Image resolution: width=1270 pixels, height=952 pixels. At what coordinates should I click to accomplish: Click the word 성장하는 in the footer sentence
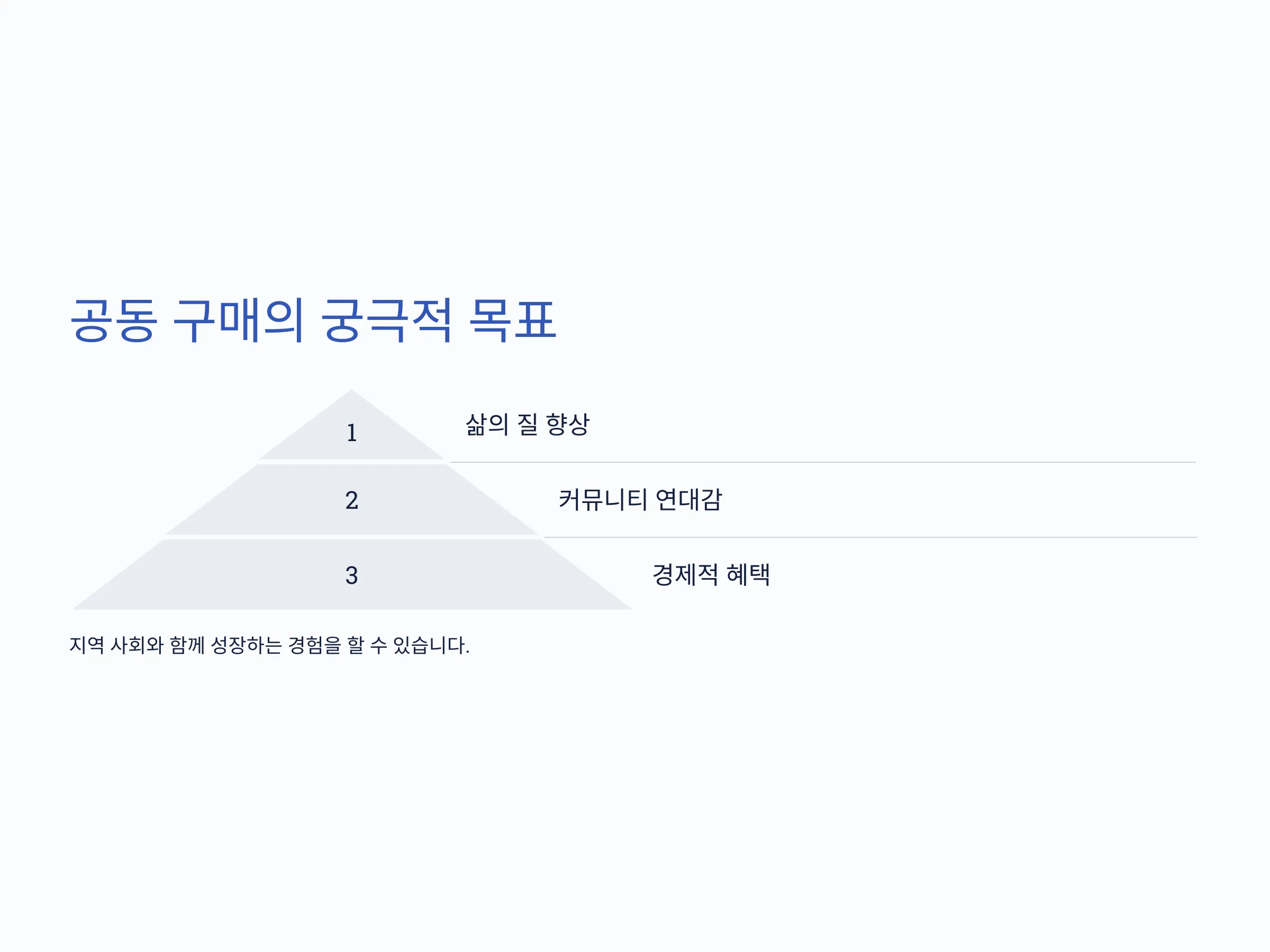(x=246, y=646)
